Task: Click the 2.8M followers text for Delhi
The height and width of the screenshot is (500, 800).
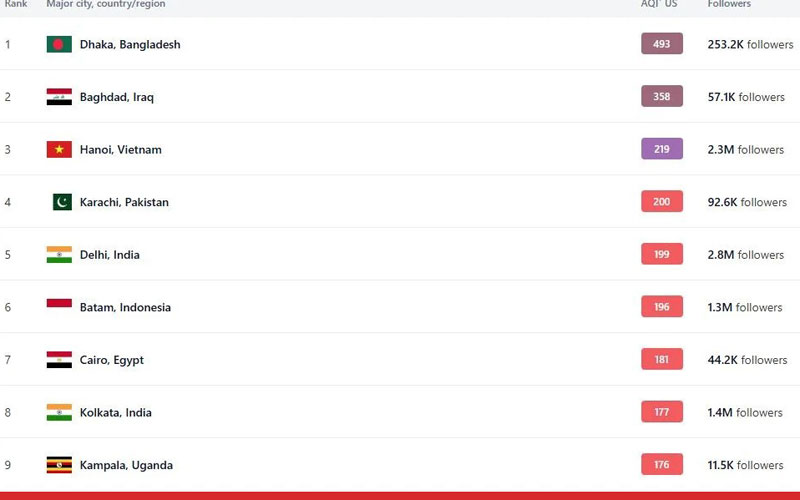Action: [745, 255]
